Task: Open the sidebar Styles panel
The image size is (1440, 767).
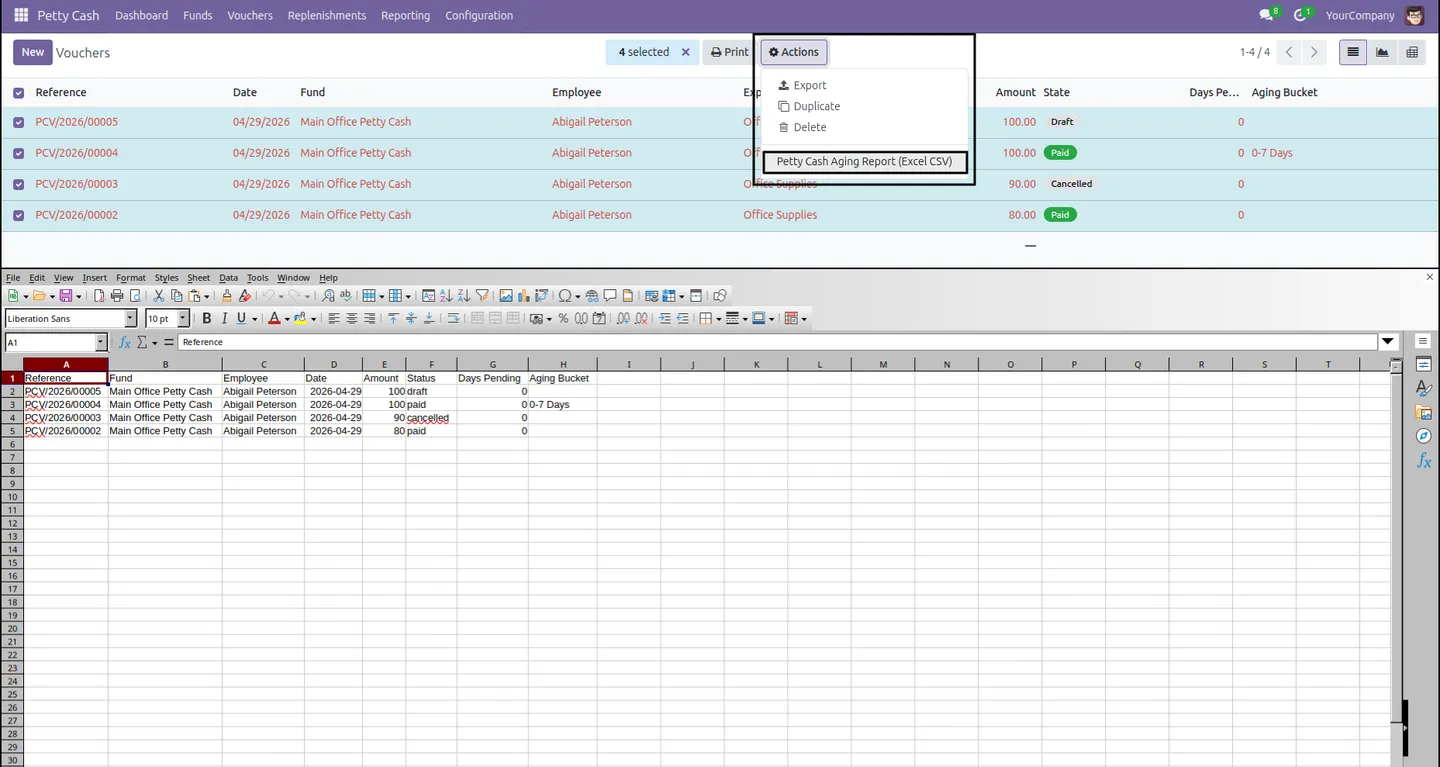Action: [x=1424, y=388]
